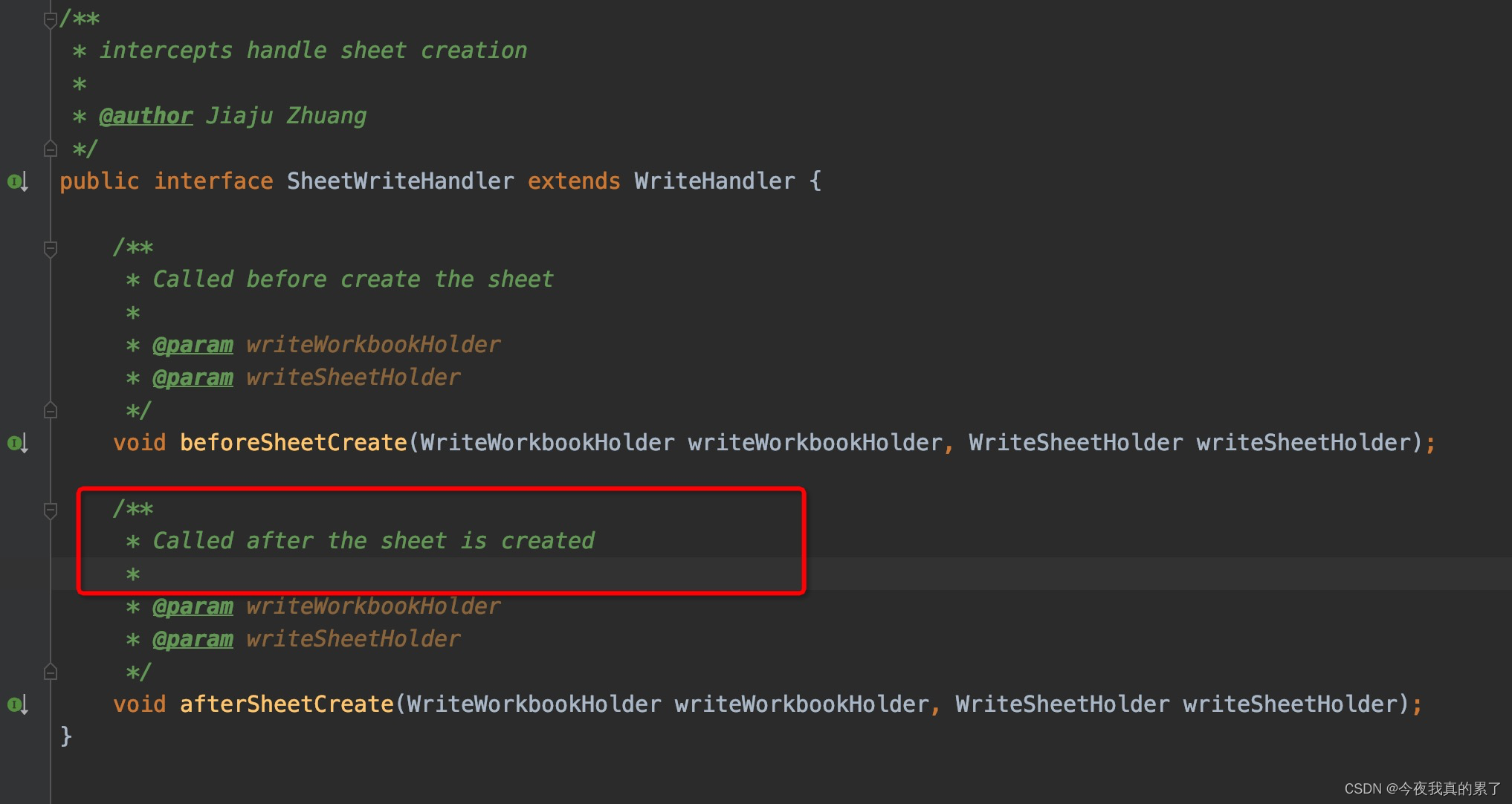
Task: Click the WriteHandler superinterface name
Action: pos(714,181)
